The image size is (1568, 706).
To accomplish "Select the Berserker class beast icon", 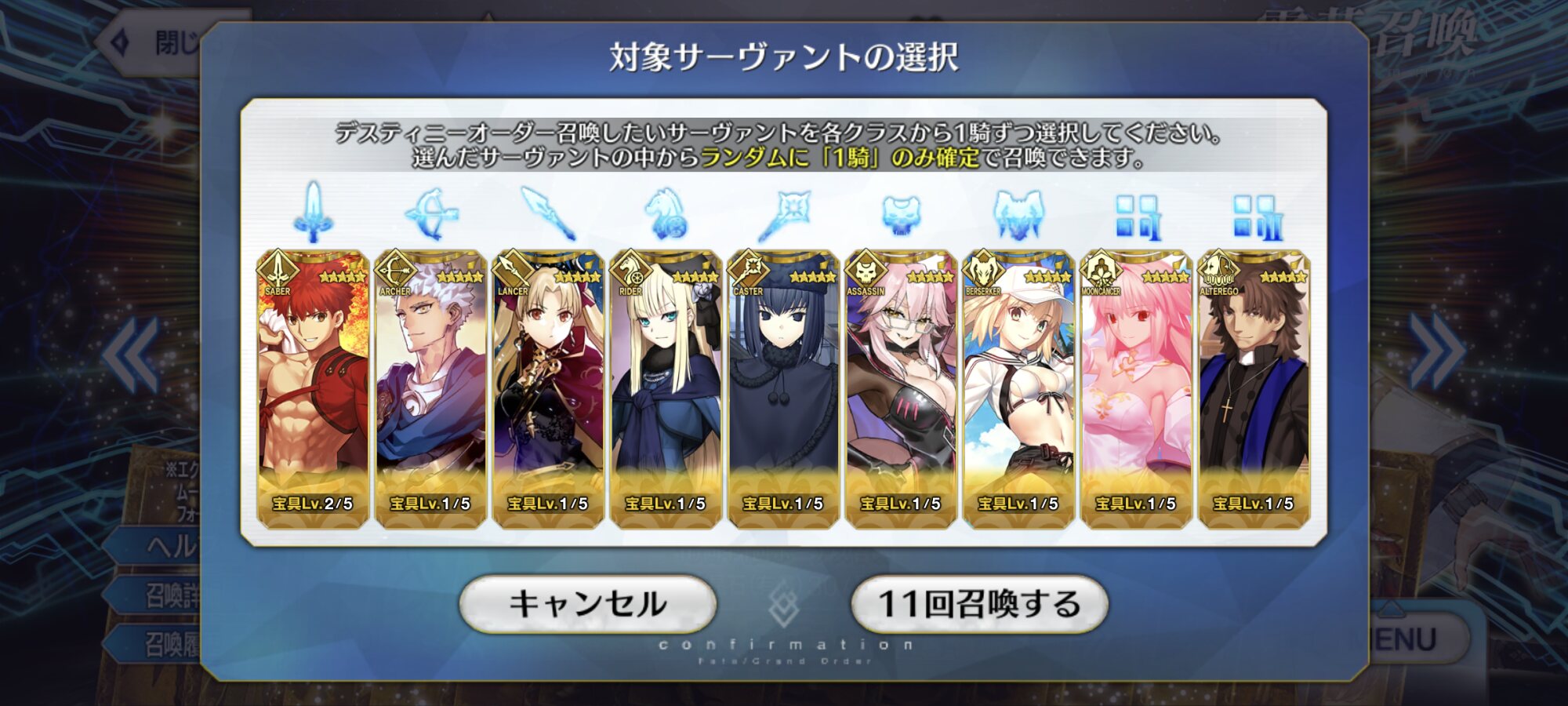I will (1018, 214).
